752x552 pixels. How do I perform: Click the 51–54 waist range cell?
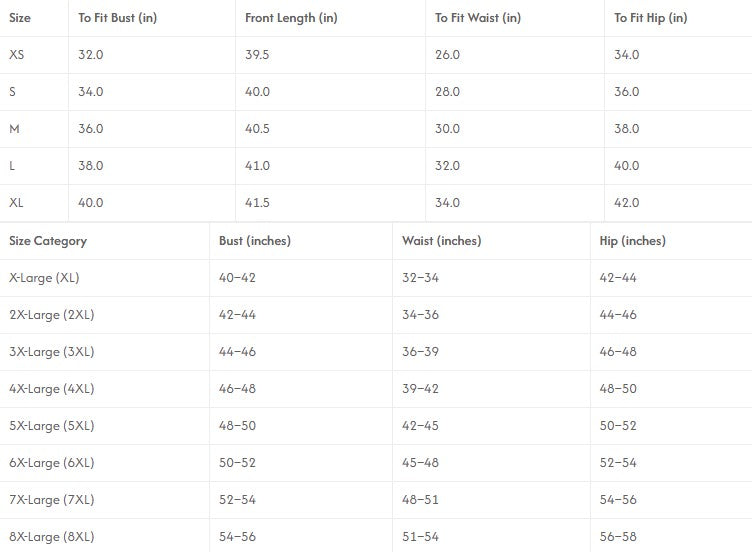[420, 537]
